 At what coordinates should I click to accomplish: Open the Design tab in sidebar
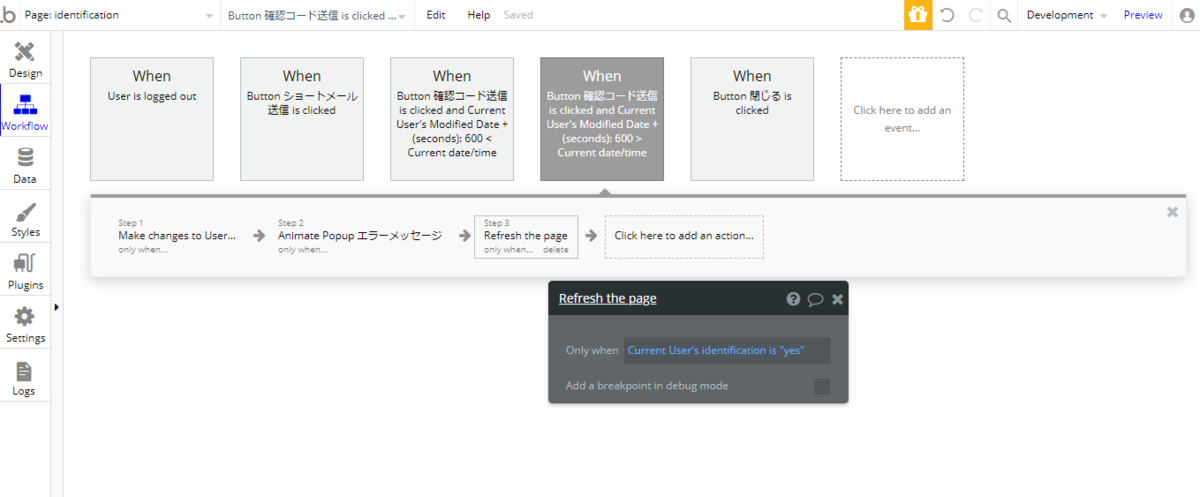click(25, 59)
